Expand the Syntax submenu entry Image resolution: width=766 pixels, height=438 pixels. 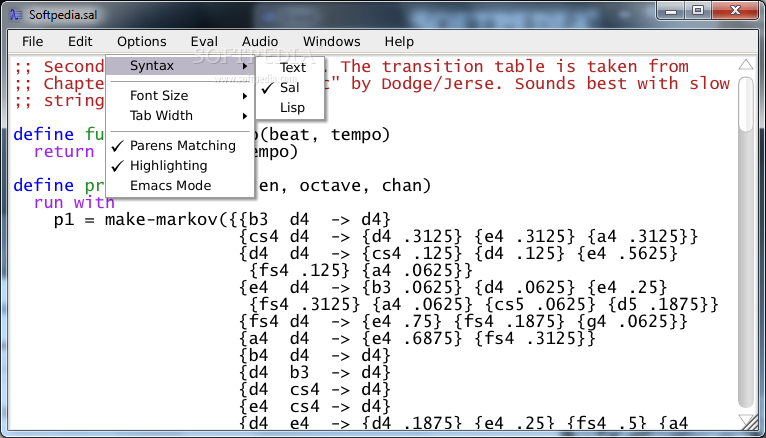coord(180,65)
